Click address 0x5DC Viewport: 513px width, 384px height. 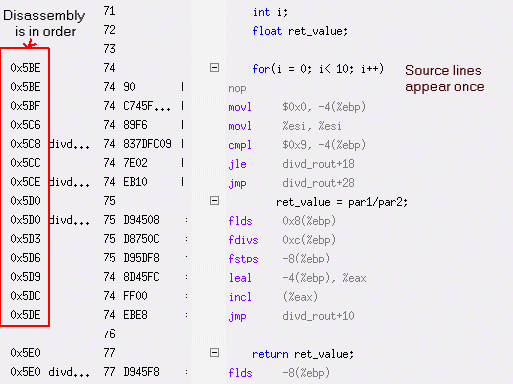click(x=25, y=296)
